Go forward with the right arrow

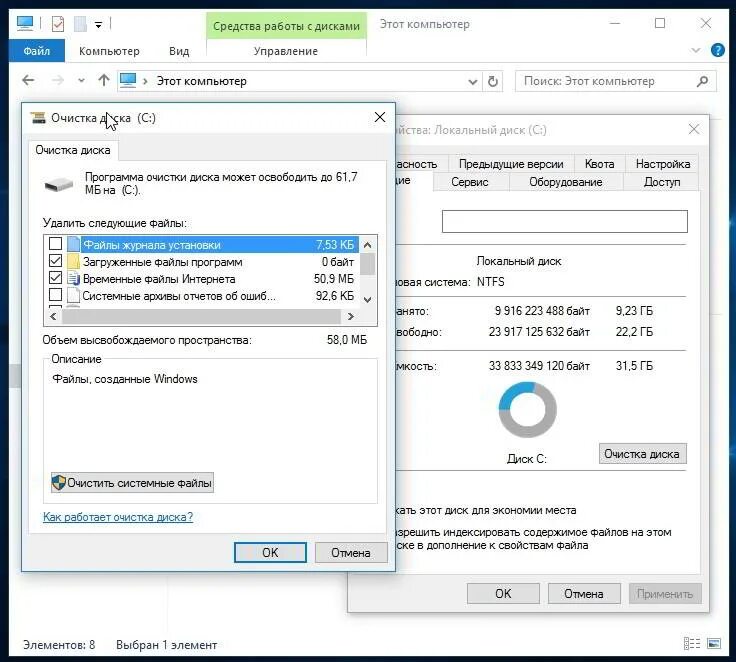pos(57,80)
